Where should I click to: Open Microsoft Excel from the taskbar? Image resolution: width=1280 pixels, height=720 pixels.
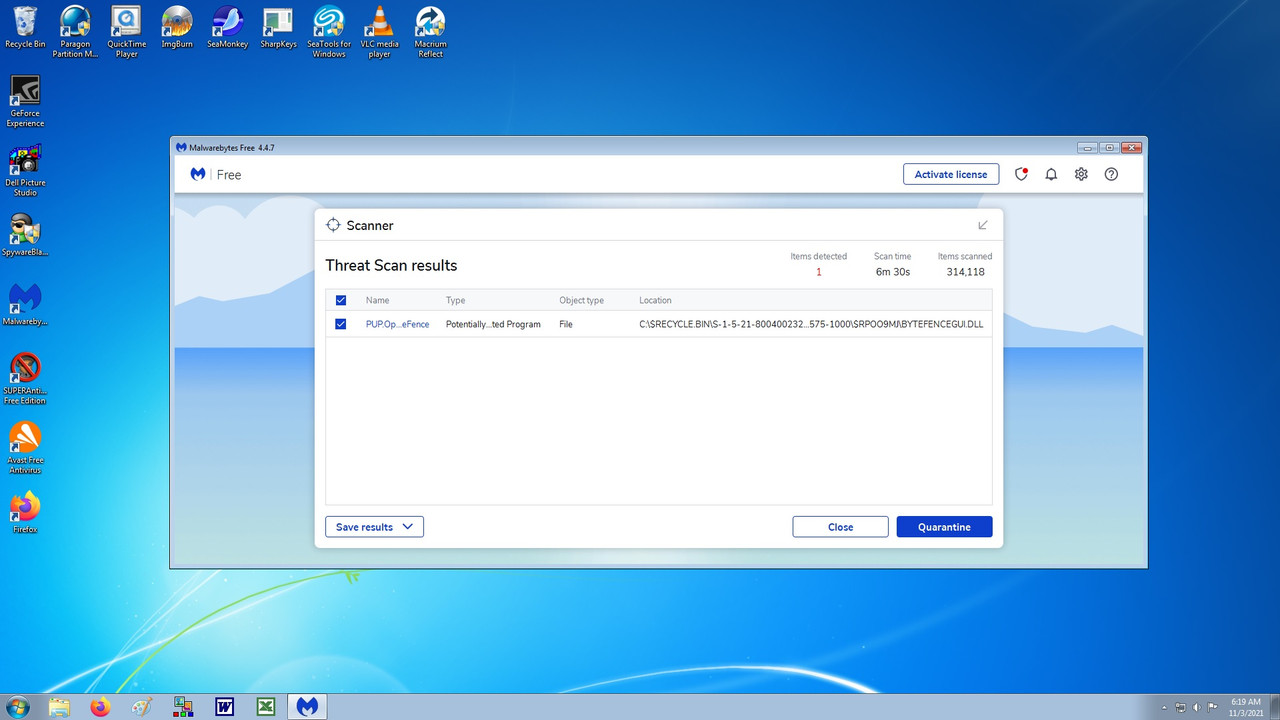point(266,707)
